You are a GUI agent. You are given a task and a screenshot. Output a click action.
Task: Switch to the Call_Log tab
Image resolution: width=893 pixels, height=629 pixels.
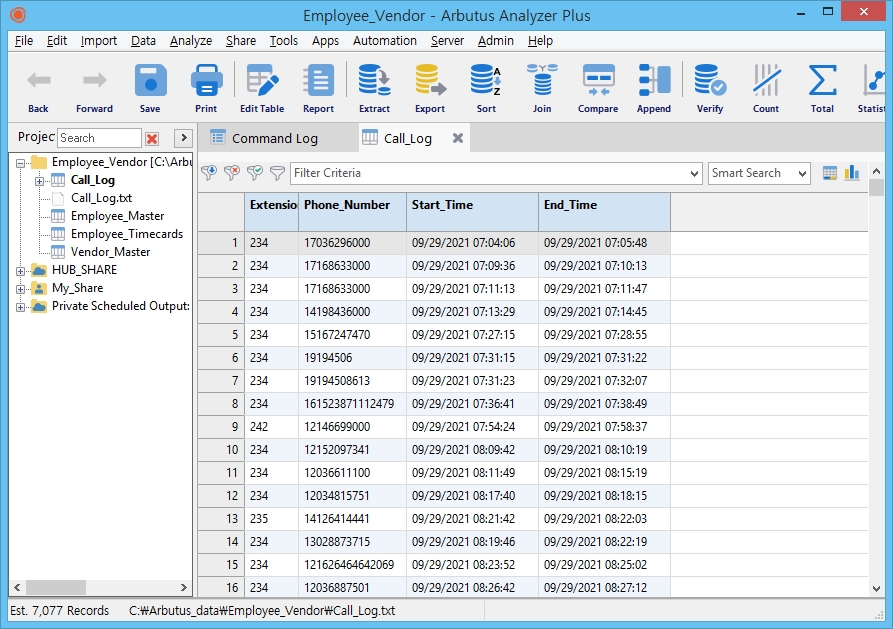click(407, 138)
